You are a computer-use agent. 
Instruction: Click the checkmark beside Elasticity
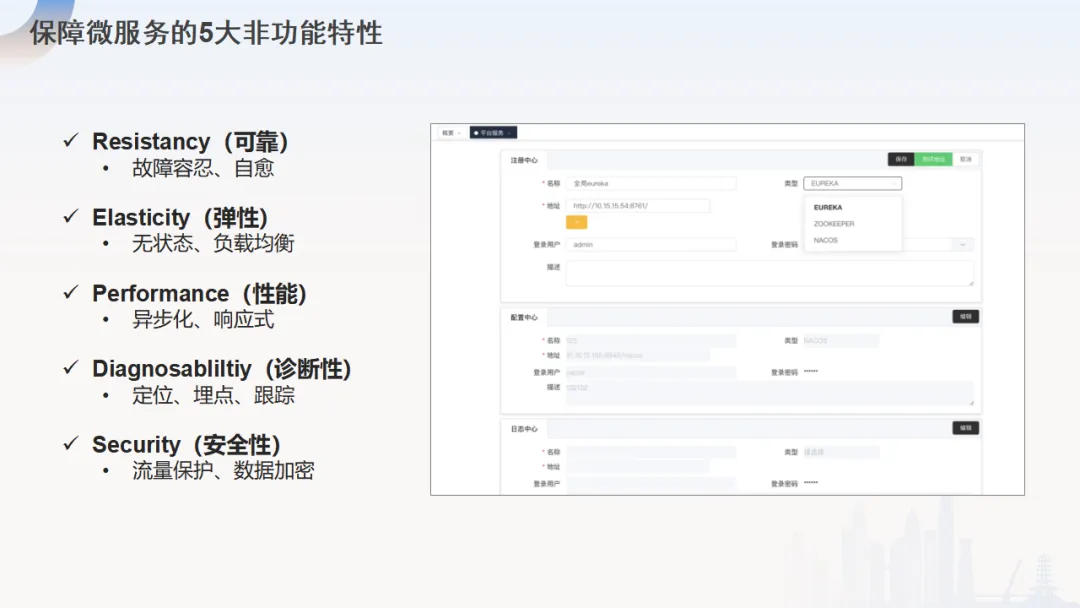pyautogui.click(x=70, y=216)
